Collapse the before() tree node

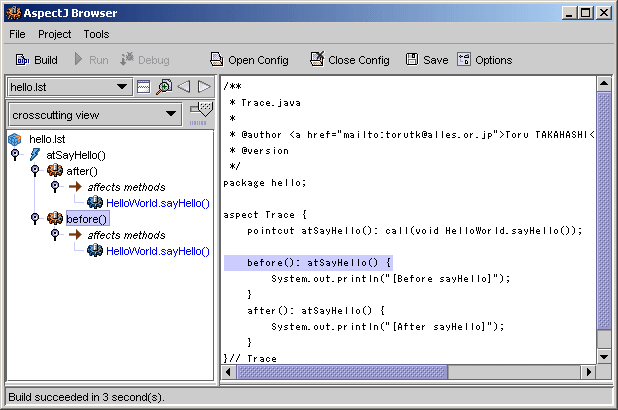(35, 218)
